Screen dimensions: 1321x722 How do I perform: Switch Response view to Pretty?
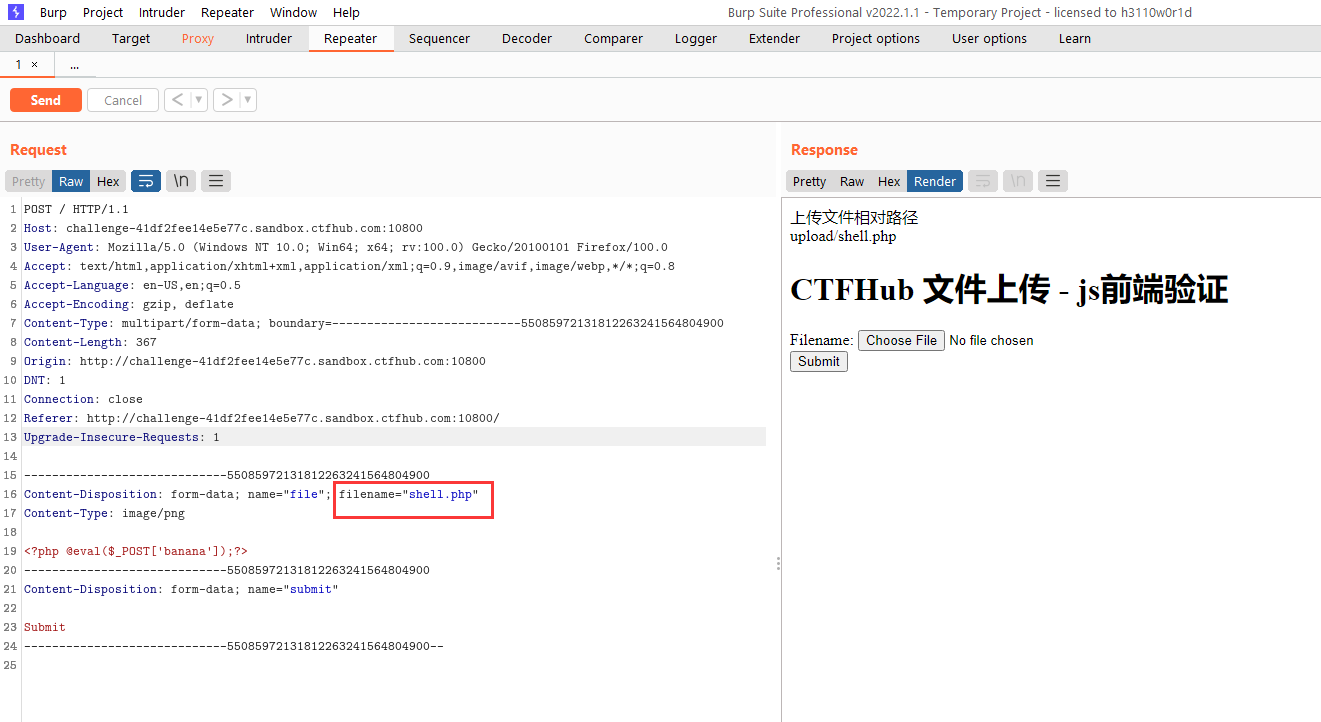pyautogui.click(x=809, y=181)
